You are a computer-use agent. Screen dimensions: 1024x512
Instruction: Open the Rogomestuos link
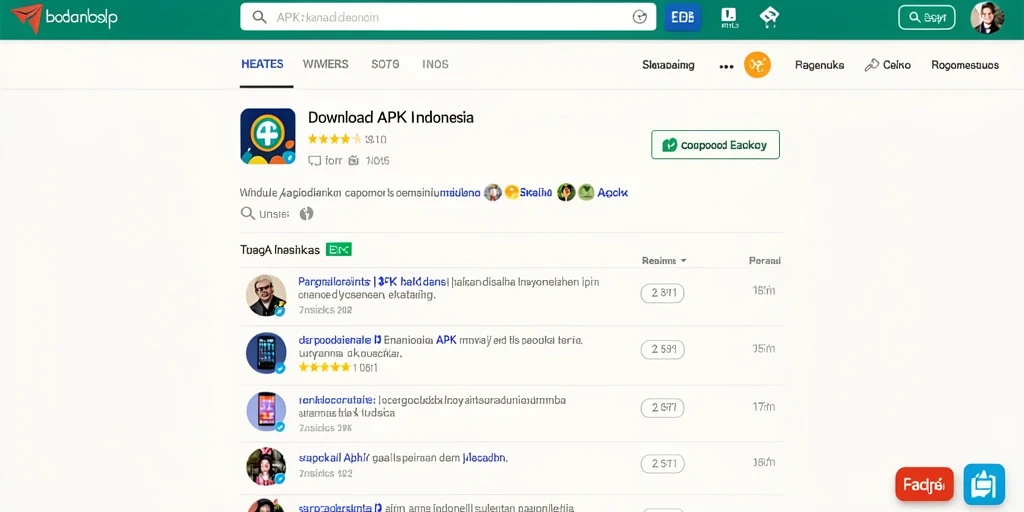(965, 65)
